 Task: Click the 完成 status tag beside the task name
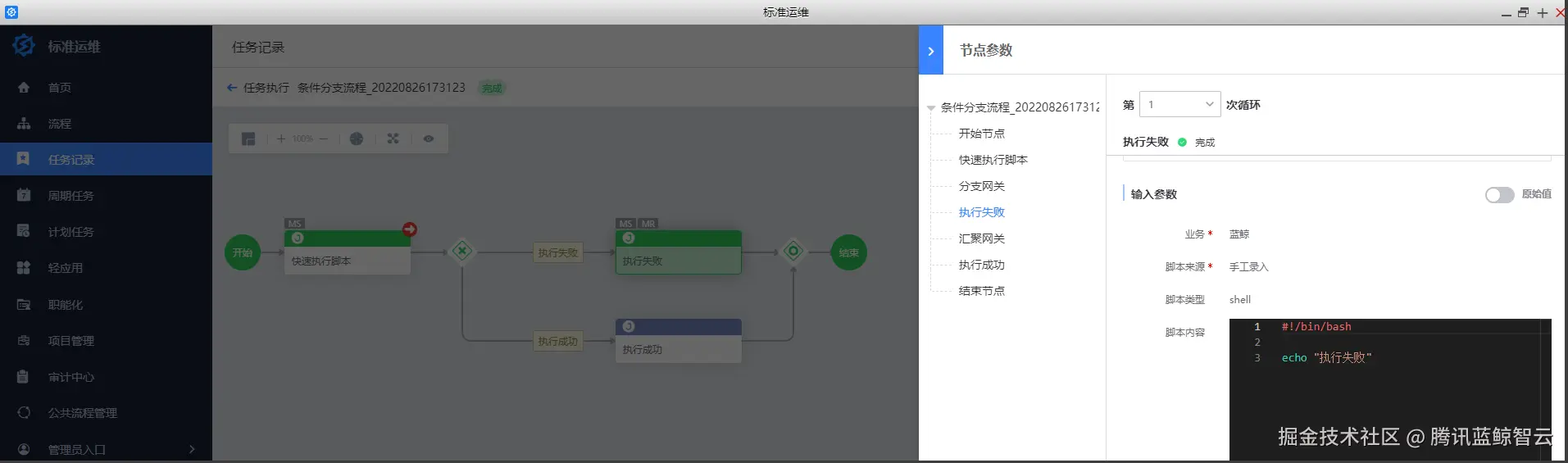(492, 88)
